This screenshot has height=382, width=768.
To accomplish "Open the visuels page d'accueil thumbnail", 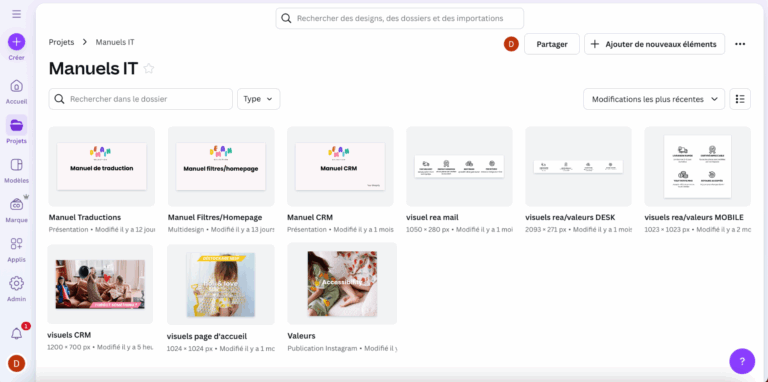I will click(221, 285).
